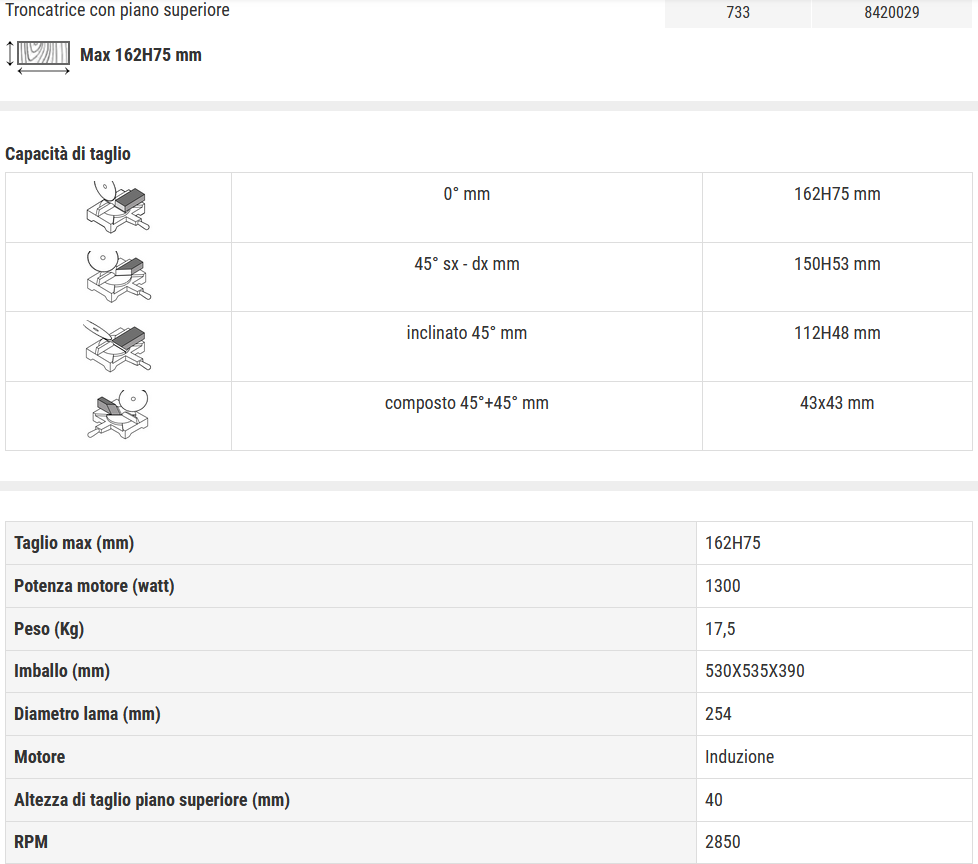Click the Motore value Induzione
The height and width of the screenshot is (864, 978).
coord(740,757)
